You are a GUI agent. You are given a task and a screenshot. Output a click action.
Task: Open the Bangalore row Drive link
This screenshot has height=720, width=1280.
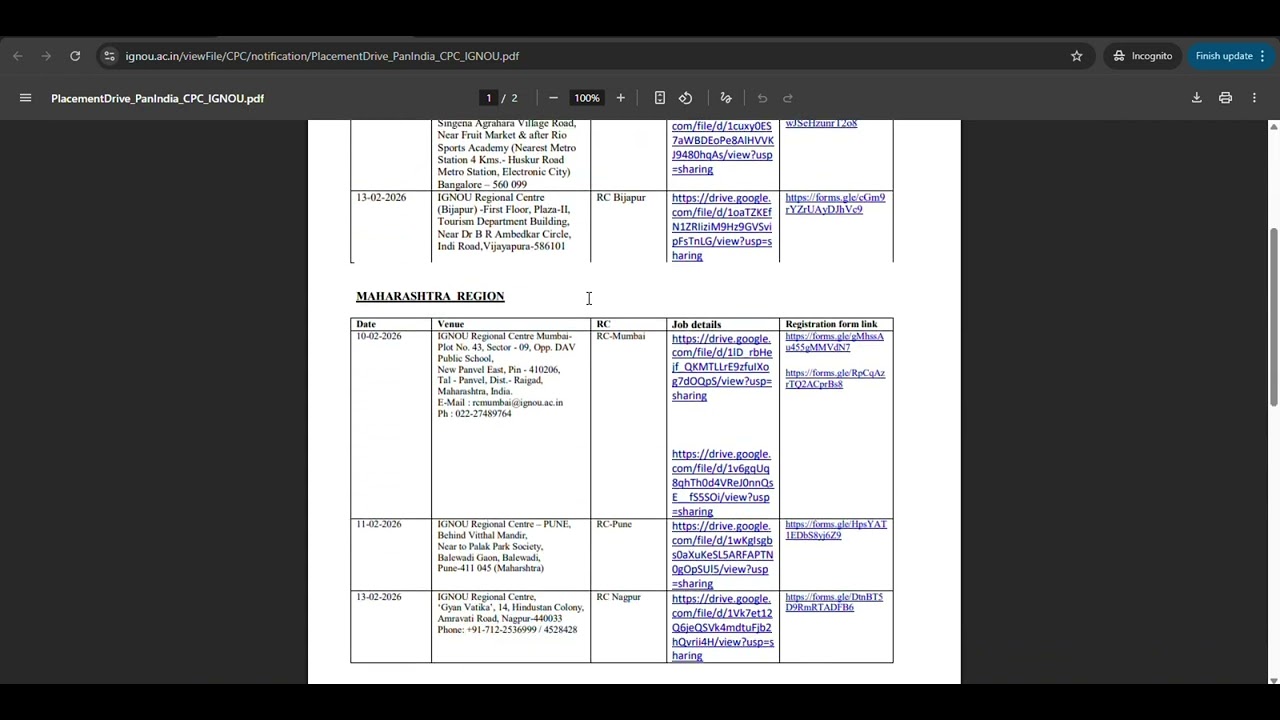click(x=722, y=148)
